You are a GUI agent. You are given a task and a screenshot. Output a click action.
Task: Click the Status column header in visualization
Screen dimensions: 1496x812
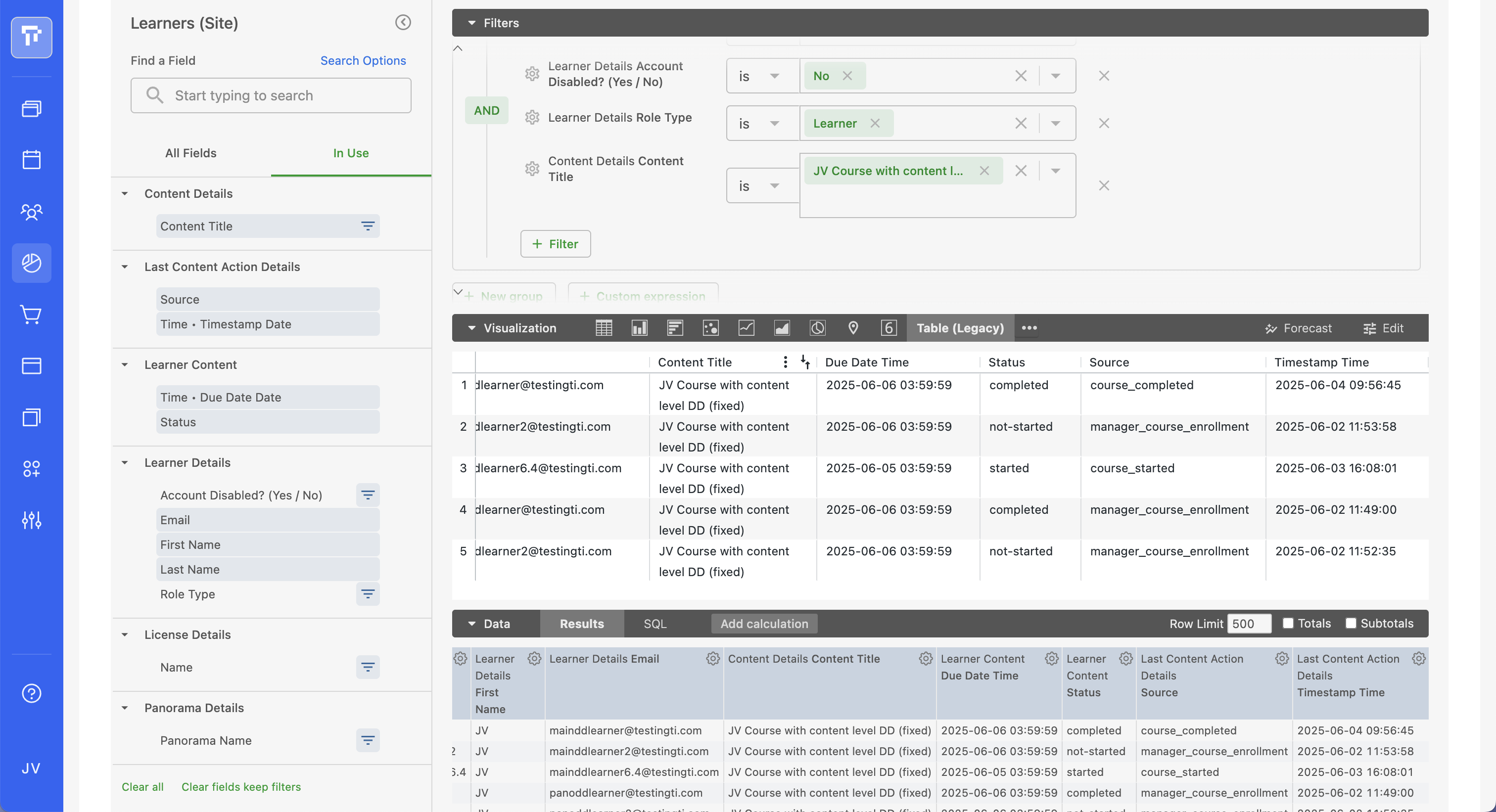click(1006, 362)
